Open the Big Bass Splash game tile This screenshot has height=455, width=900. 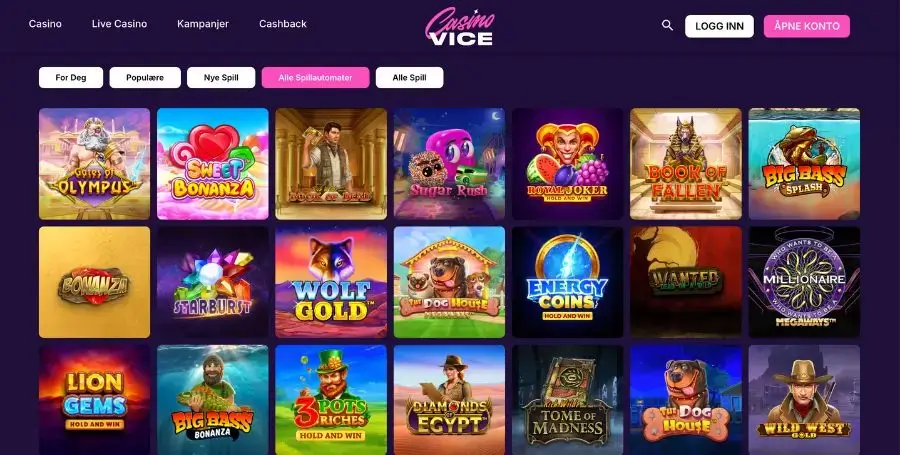click(x=804, y=164)
